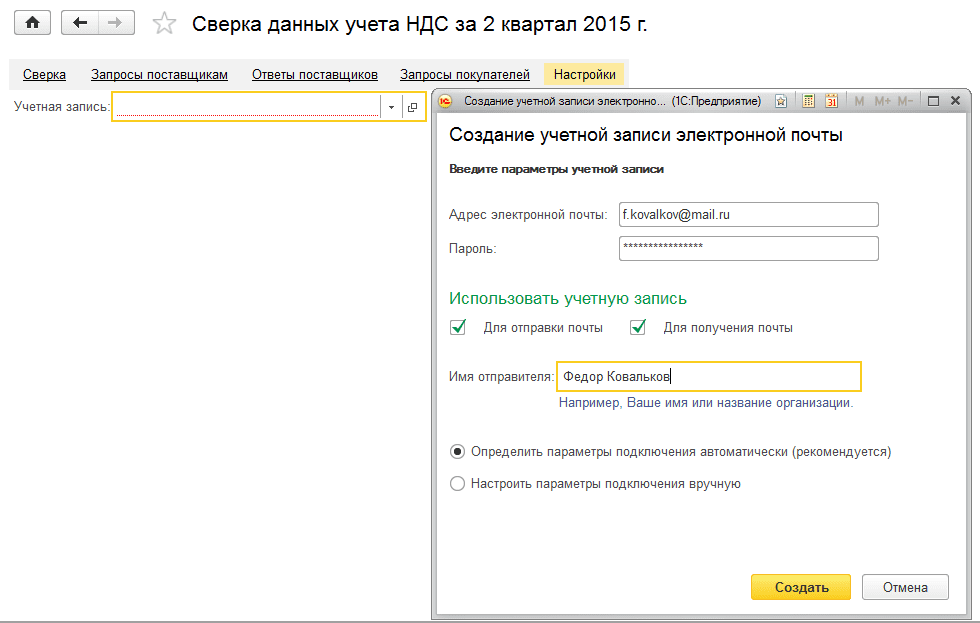Image resolution: width=980 pixels, height=623 pixels.
Task: Click the forward arrow navigation button
Action: point(117,23)
